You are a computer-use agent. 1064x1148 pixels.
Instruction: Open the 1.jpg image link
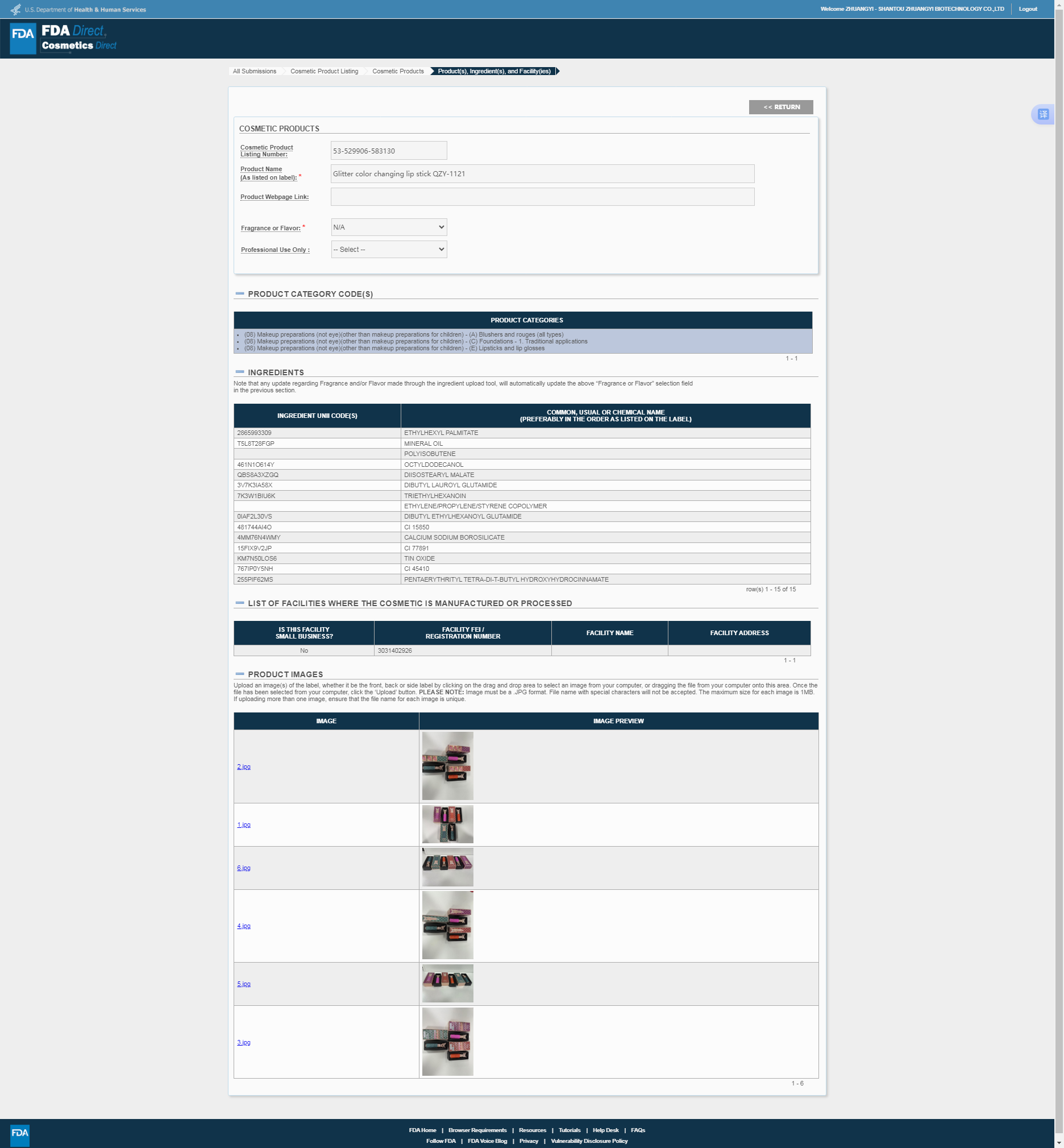point(243,825)
